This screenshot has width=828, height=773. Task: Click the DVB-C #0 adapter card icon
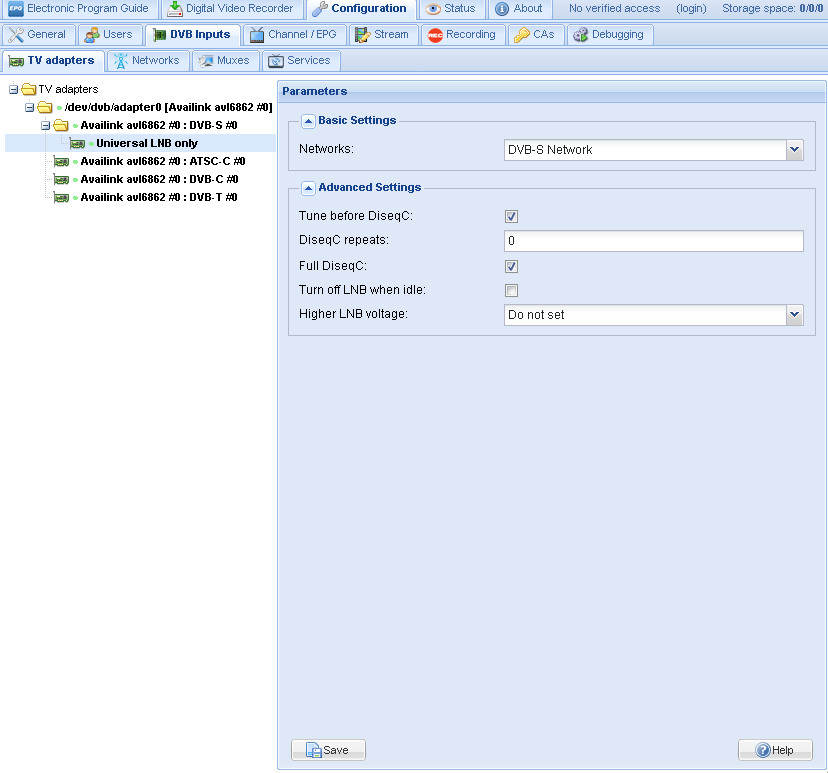[x=61, y=180]
